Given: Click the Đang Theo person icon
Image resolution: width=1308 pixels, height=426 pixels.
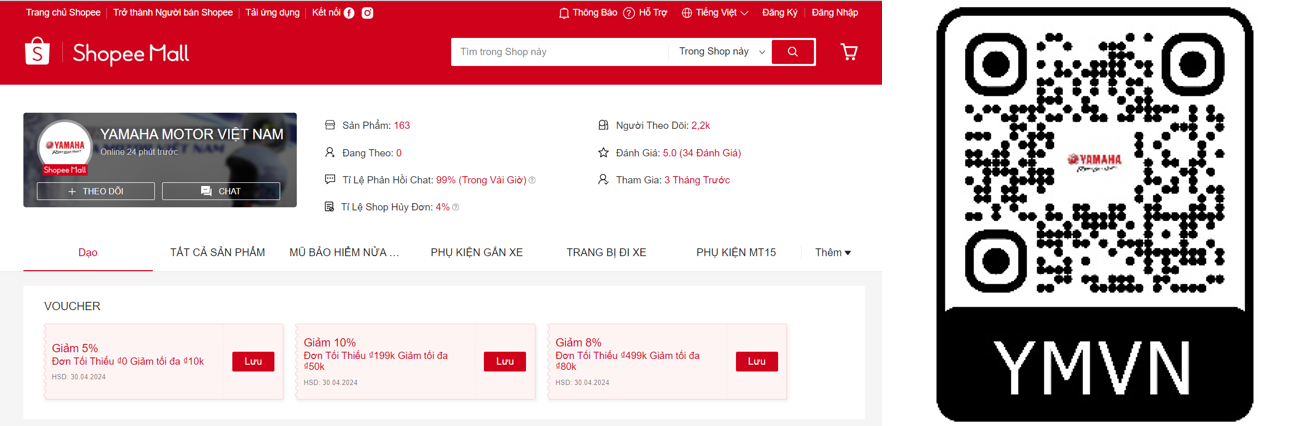Looking at the screenshot, I should [330, 153].
